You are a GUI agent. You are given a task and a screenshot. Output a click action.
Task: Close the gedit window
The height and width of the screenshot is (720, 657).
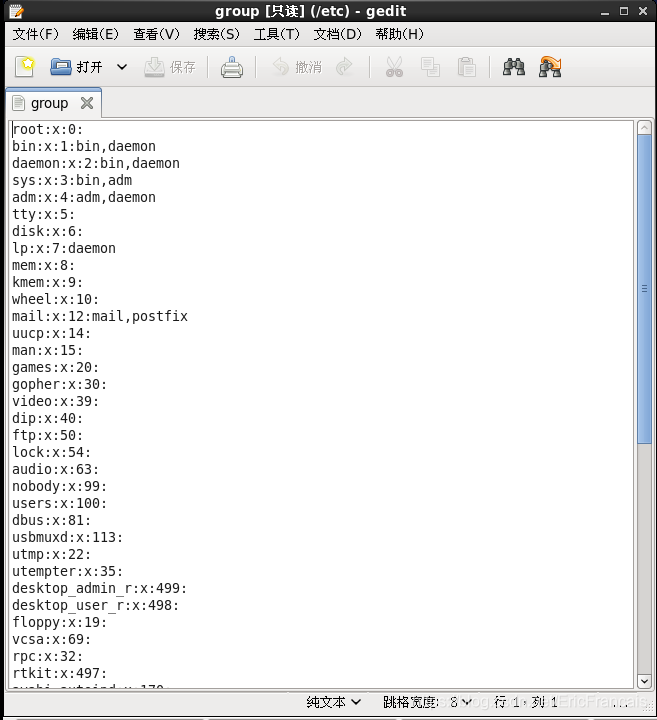click(643, 11)
